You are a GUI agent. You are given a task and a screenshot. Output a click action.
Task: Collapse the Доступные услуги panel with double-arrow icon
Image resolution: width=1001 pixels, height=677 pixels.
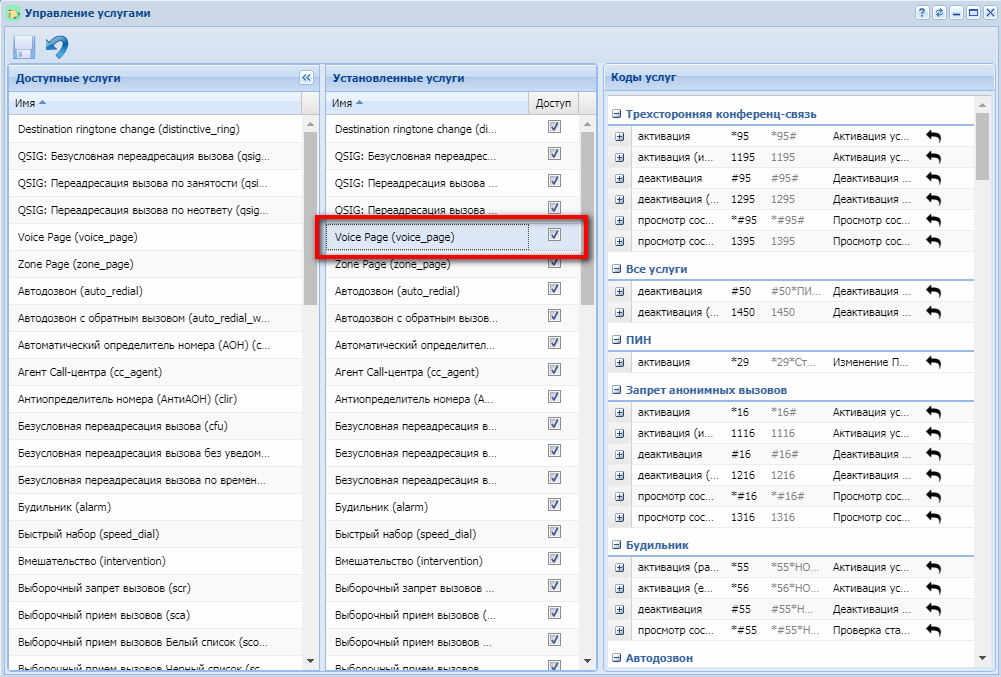click(306, 77)
